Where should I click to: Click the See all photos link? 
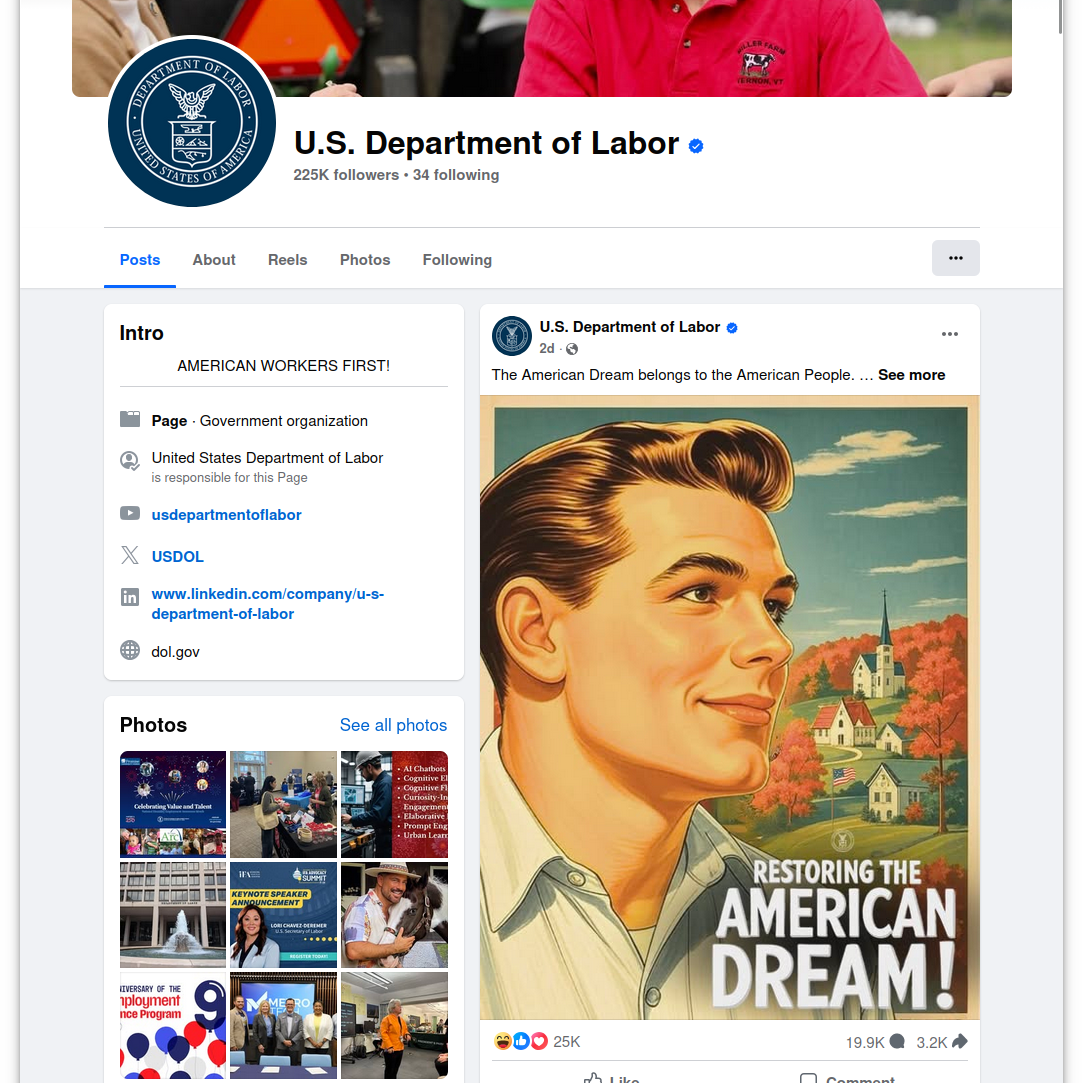393,725
